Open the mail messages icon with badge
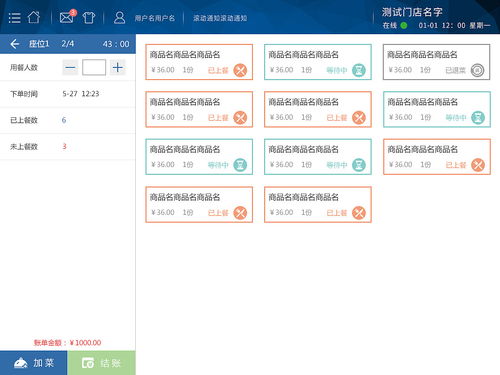The height and width of the screenshot is (375, 500). 68,17
